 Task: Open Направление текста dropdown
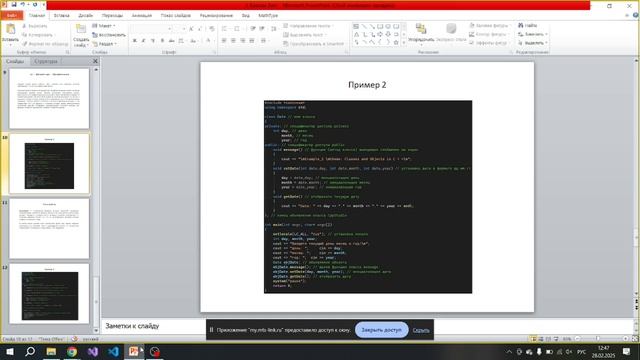tap(308, 26)
